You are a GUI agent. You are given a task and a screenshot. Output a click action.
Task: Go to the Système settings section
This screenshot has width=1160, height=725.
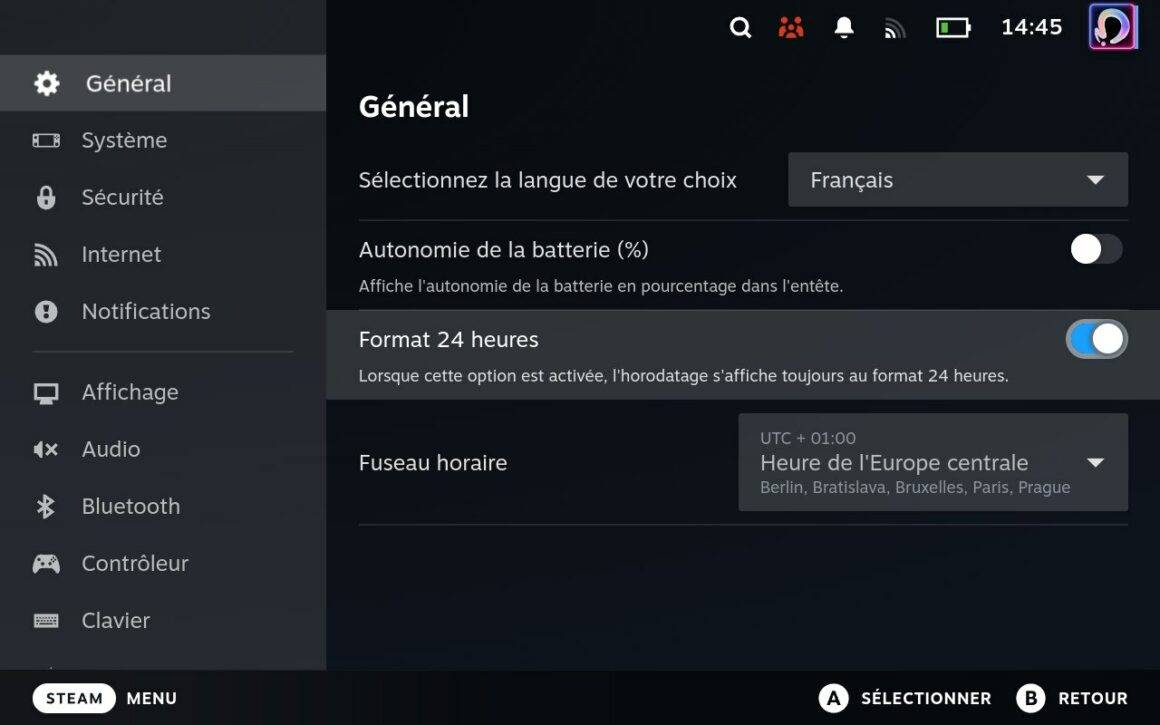(163, 140)
